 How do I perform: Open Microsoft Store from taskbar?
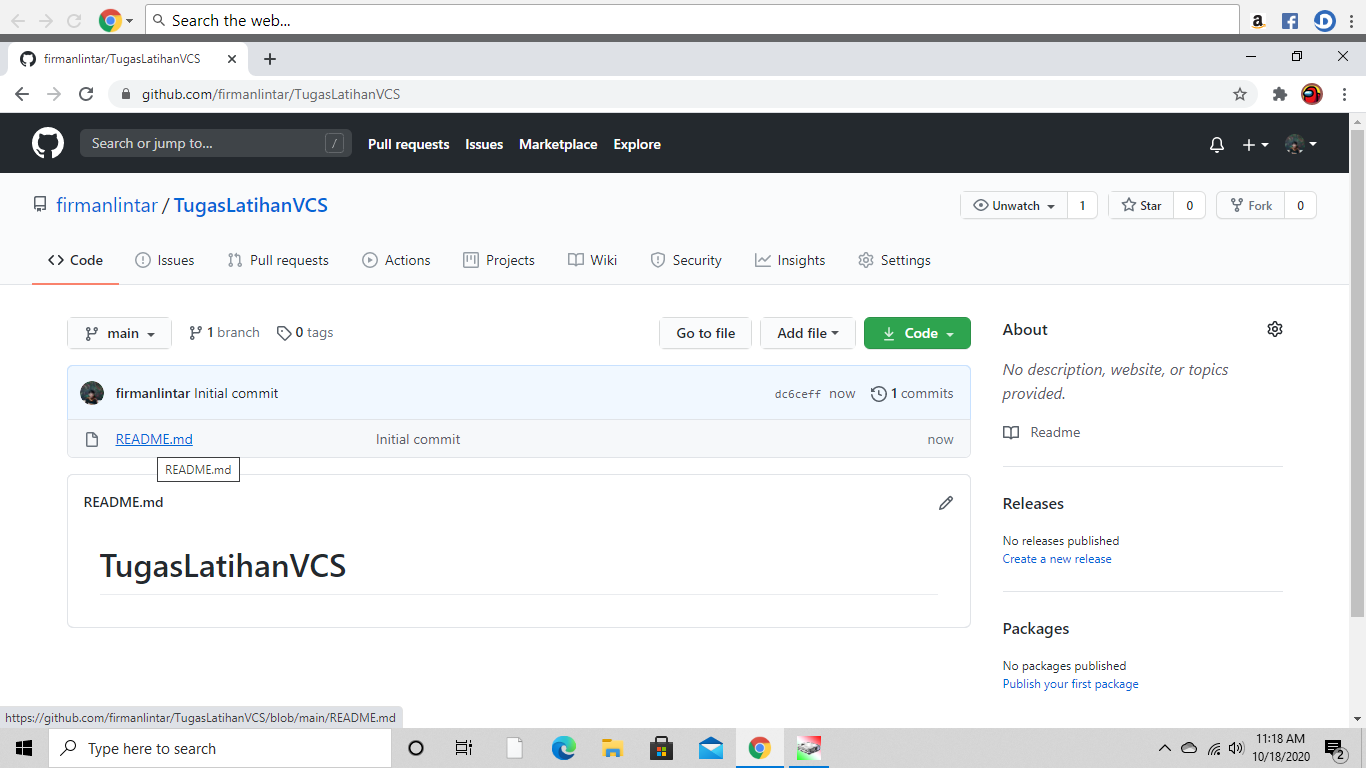pos(661,748)
